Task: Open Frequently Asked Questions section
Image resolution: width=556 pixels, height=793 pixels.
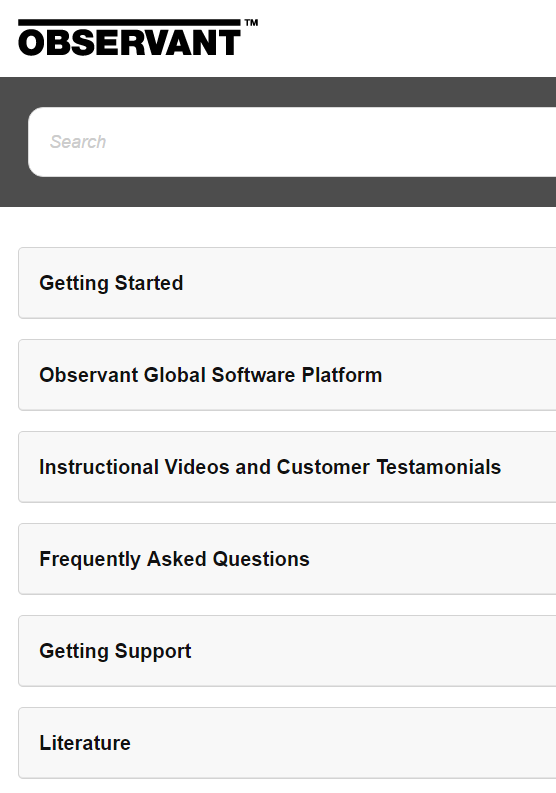Action: [x=287, y=559]
